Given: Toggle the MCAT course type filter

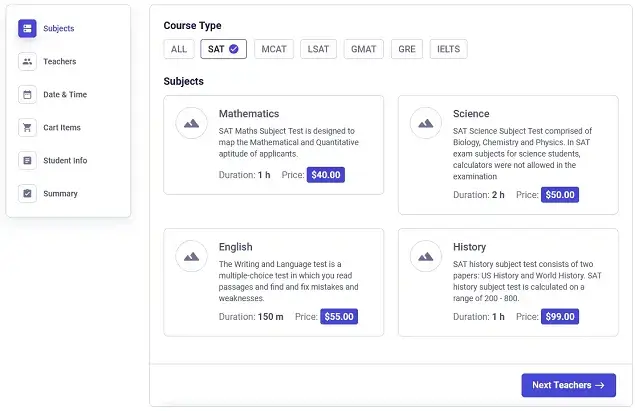Looking at the screenshot, I should pyautogui.click(x=274, y=49).
